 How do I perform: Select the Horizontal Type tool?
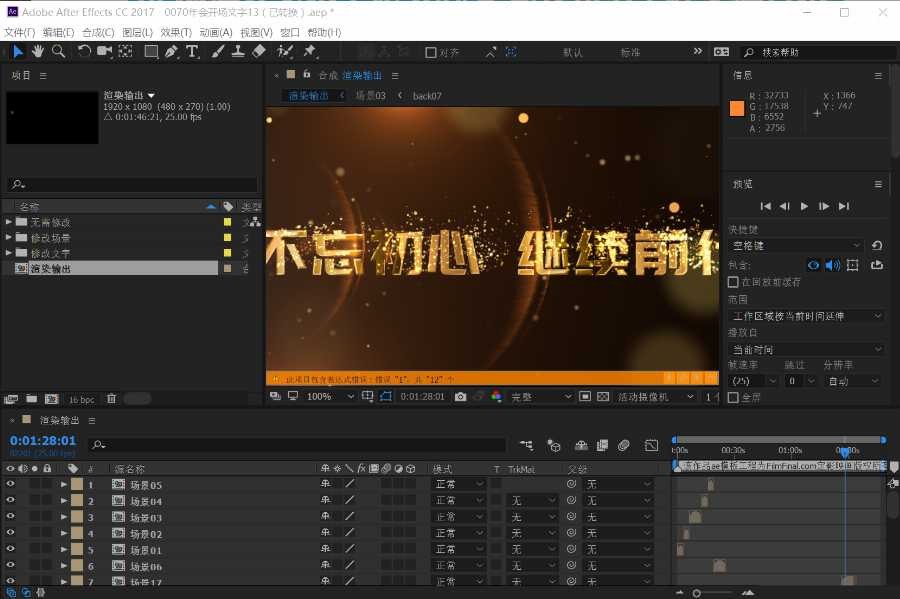coord(192,52)
